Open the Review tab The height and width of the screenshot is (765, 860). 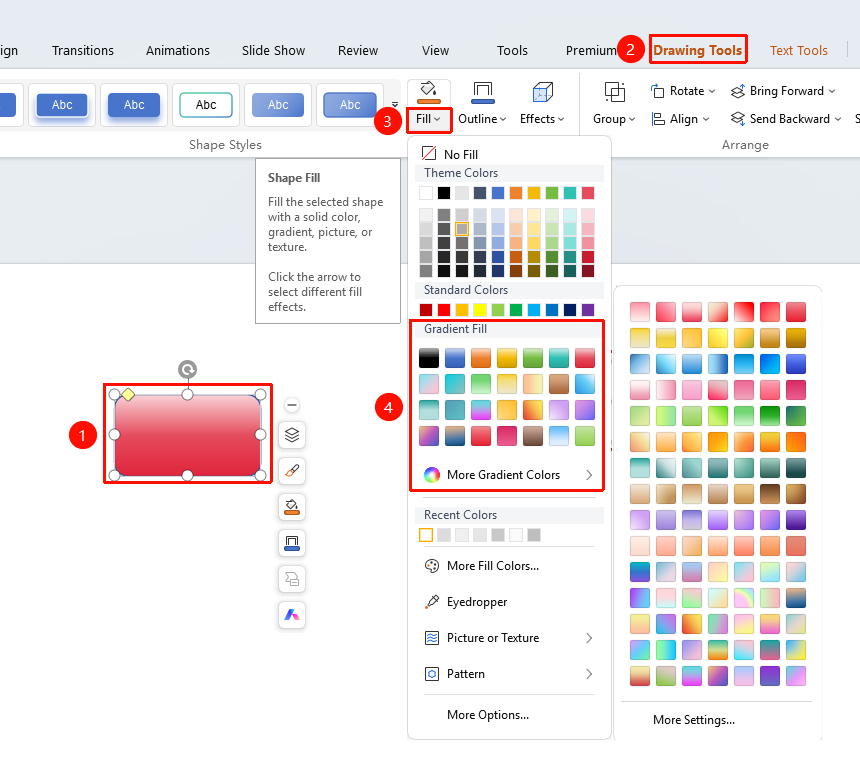pyautogui.click(x=358, y=50)
